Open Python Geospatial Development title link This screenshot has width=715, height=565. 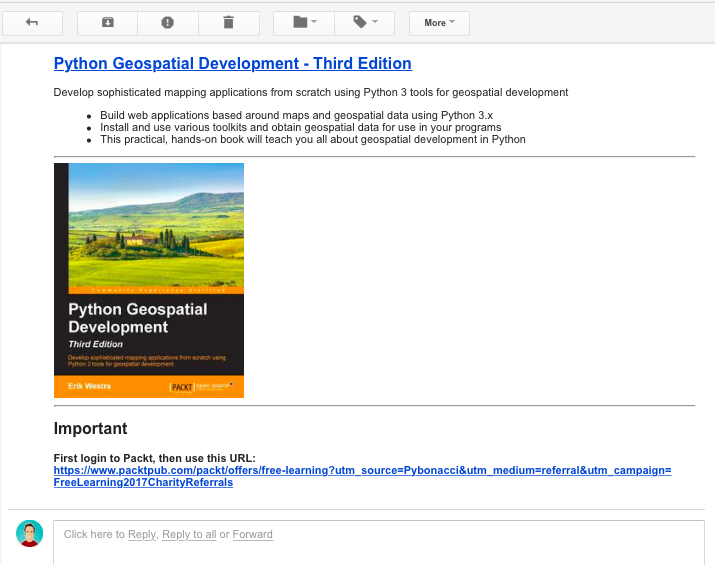233,63
